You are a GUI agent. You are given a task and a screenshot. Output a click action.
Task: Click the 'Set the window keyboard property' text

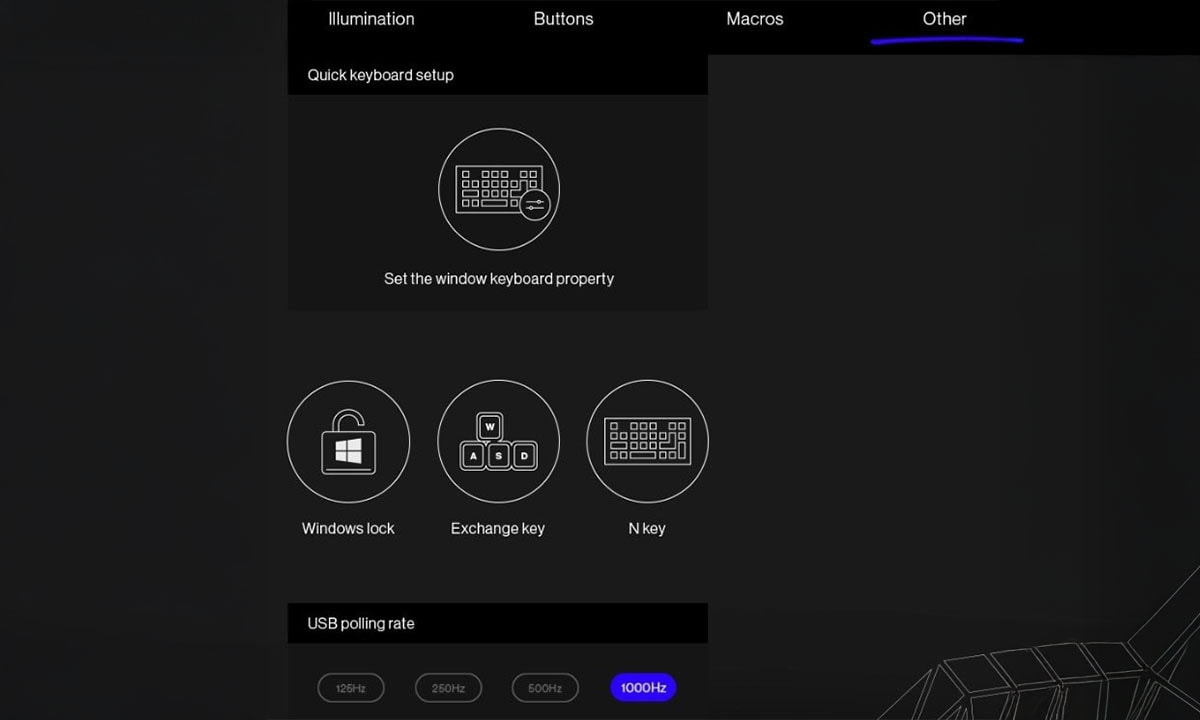pos(498,279)
